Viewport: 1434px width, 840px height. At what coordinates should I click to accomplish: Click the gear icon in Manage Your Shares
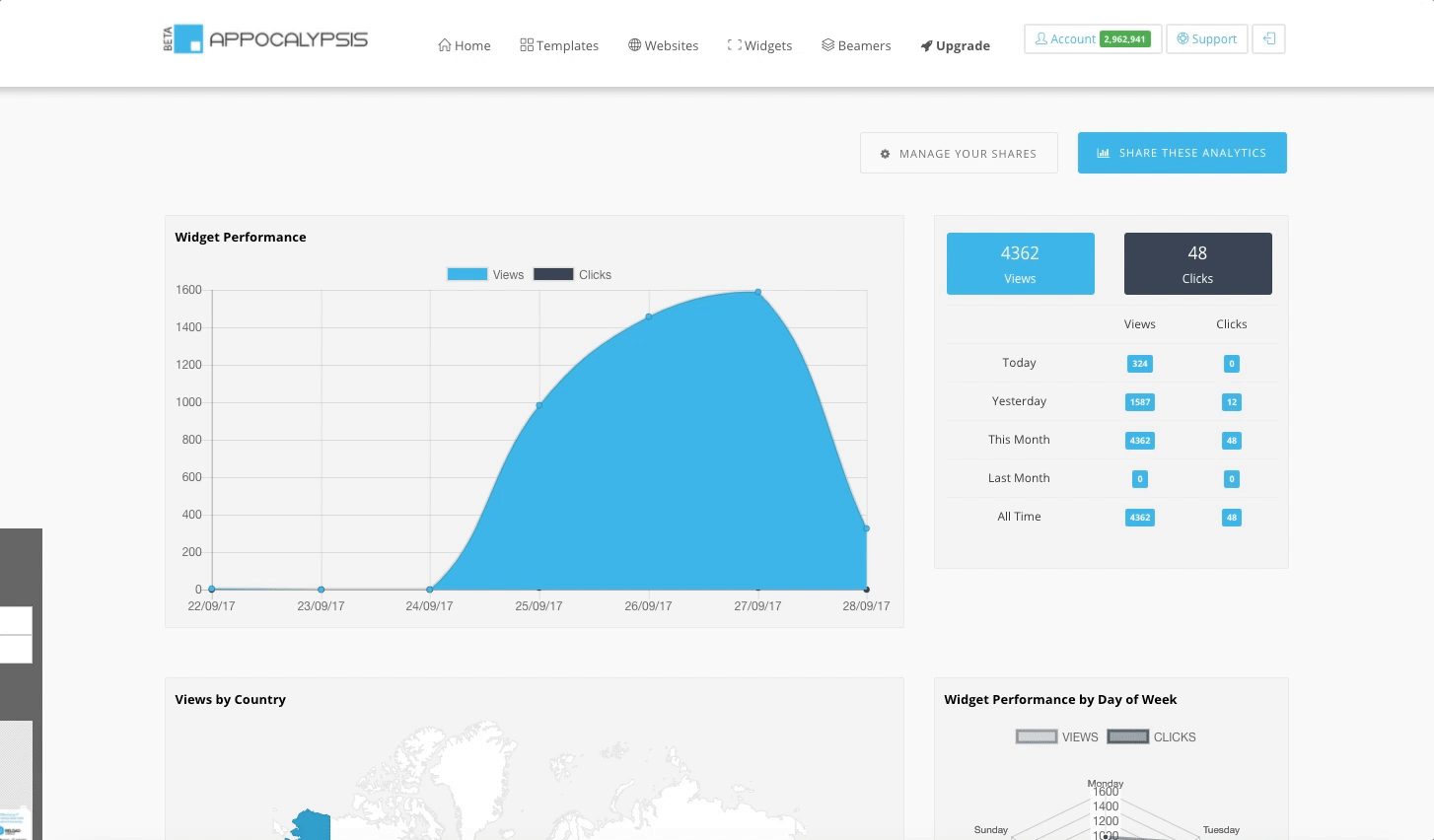coord(885,154)
